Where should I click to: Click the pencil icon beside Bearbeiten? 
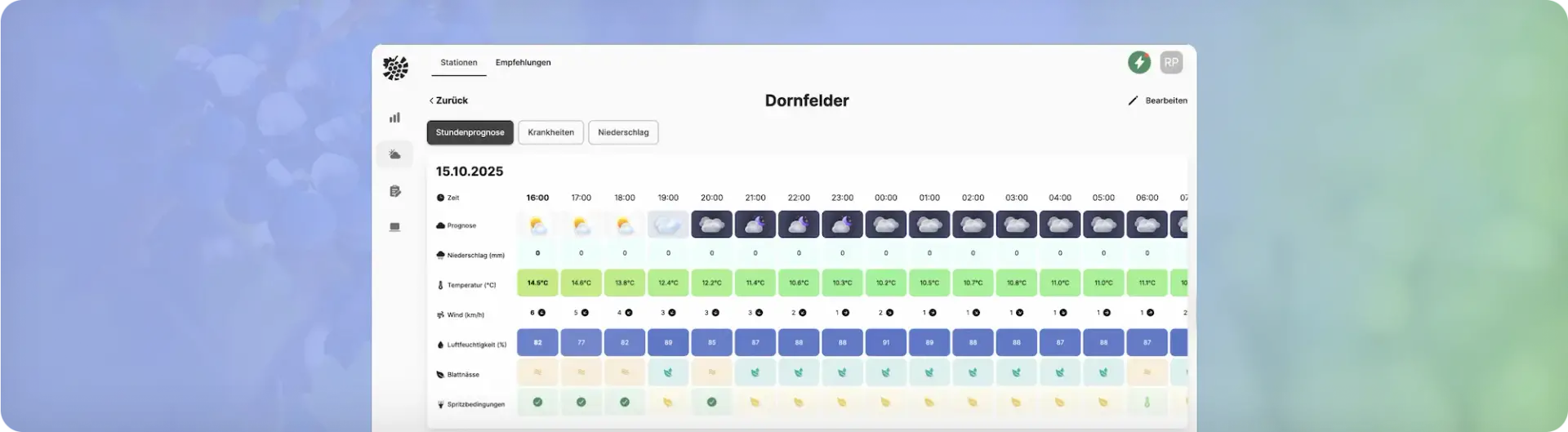[1133, 100]
